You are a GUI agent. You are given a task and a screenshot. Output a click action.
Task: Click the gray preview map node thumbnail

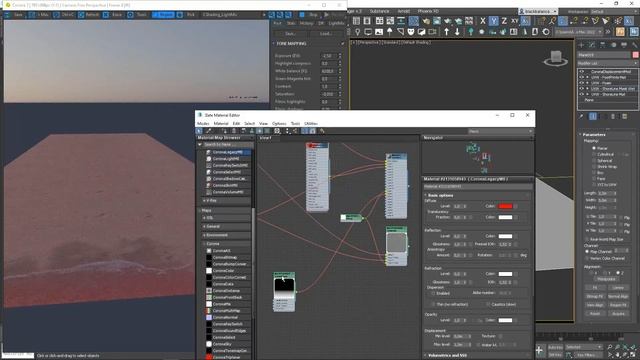click(x=396, y=242)
